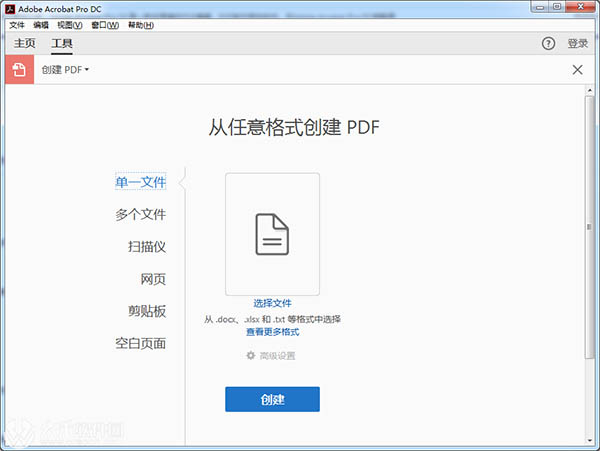Click the vertical scrollbar up arrow
Screen dimensions: 600x451
pyautogui.click(x=590, y=91)
